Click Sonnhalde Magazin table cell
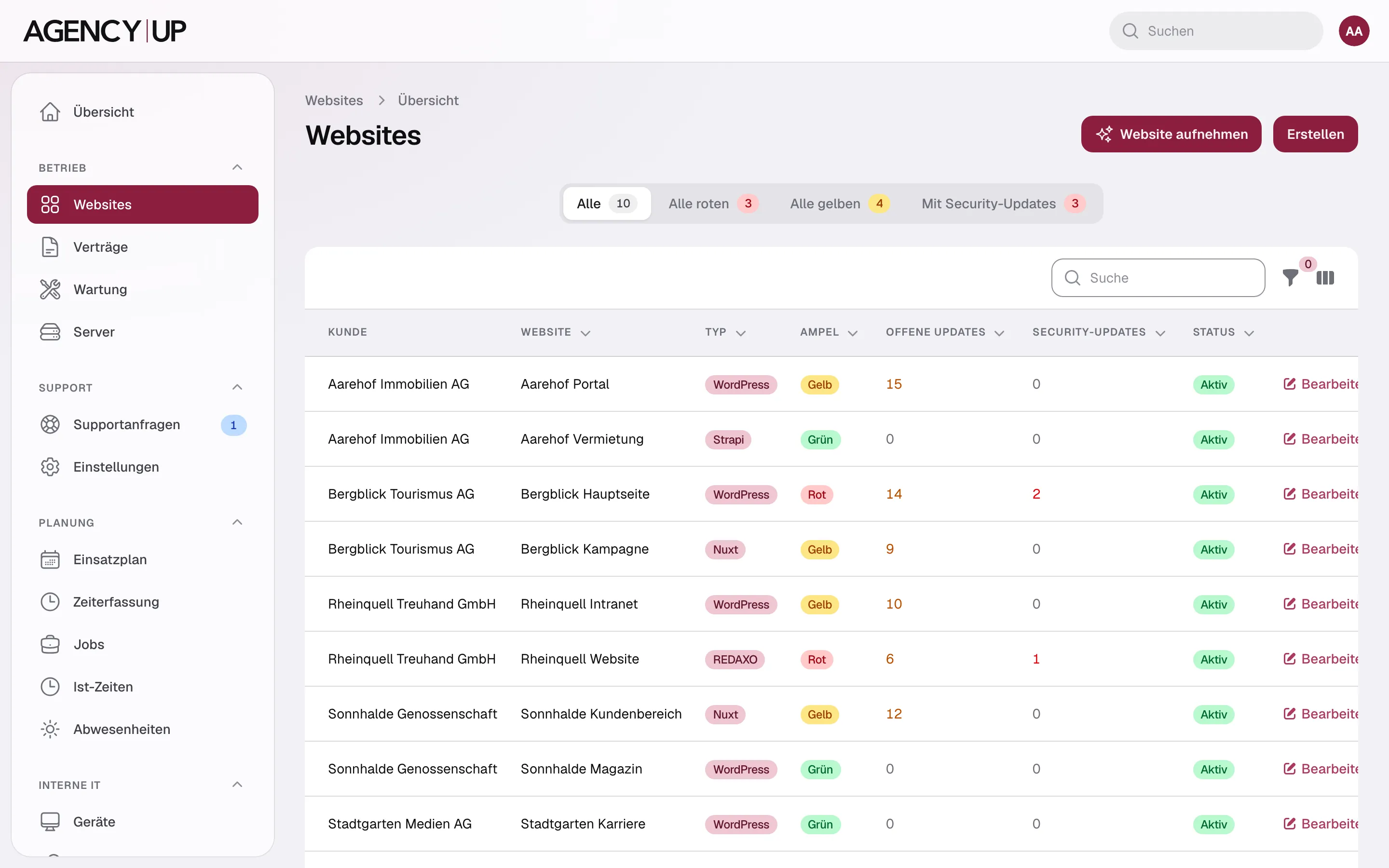This screenshot has height=868, width=1389. click(x=581, y=769)
